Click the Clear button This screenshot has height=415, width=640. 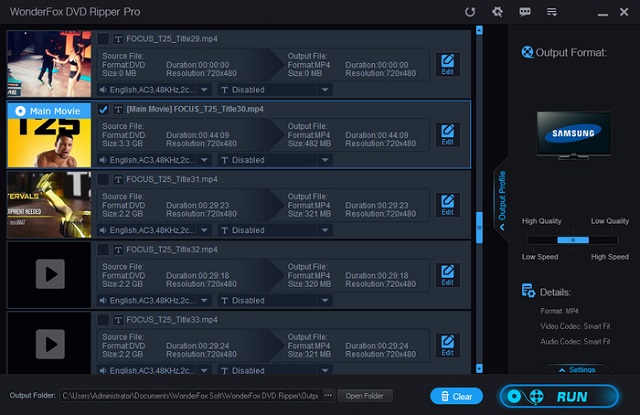pyautogui.click(x=456, y=396)
